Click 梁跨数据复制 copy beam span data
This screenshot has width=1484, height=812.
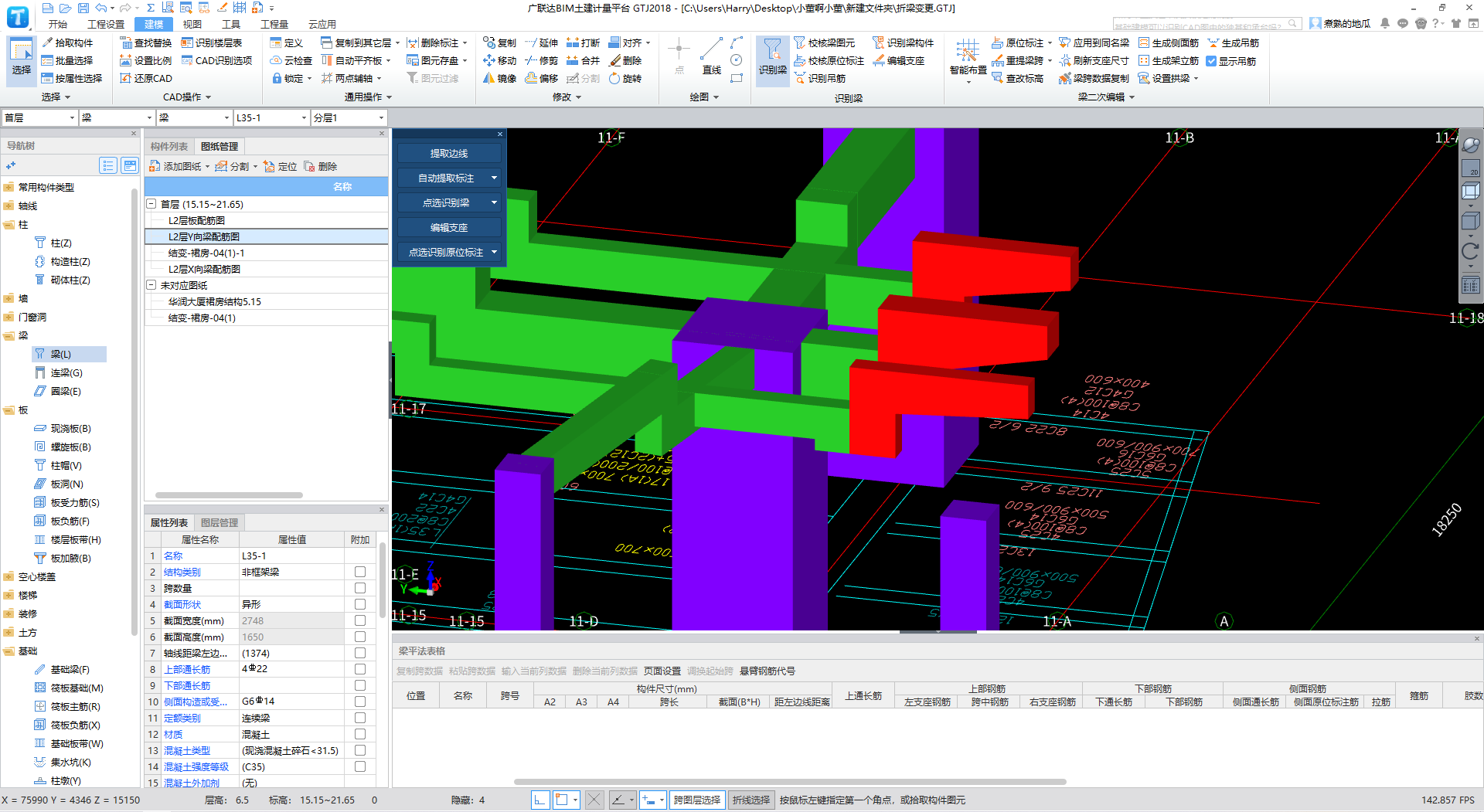click(x=1094, y=78)
